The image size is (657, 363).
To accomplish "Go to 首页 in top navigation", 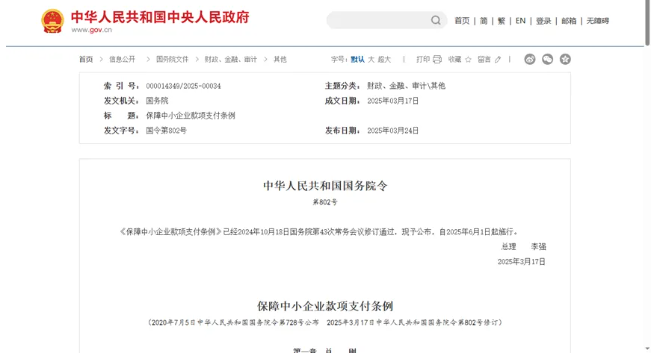I will pyautogui.click(x=462, y=21).
